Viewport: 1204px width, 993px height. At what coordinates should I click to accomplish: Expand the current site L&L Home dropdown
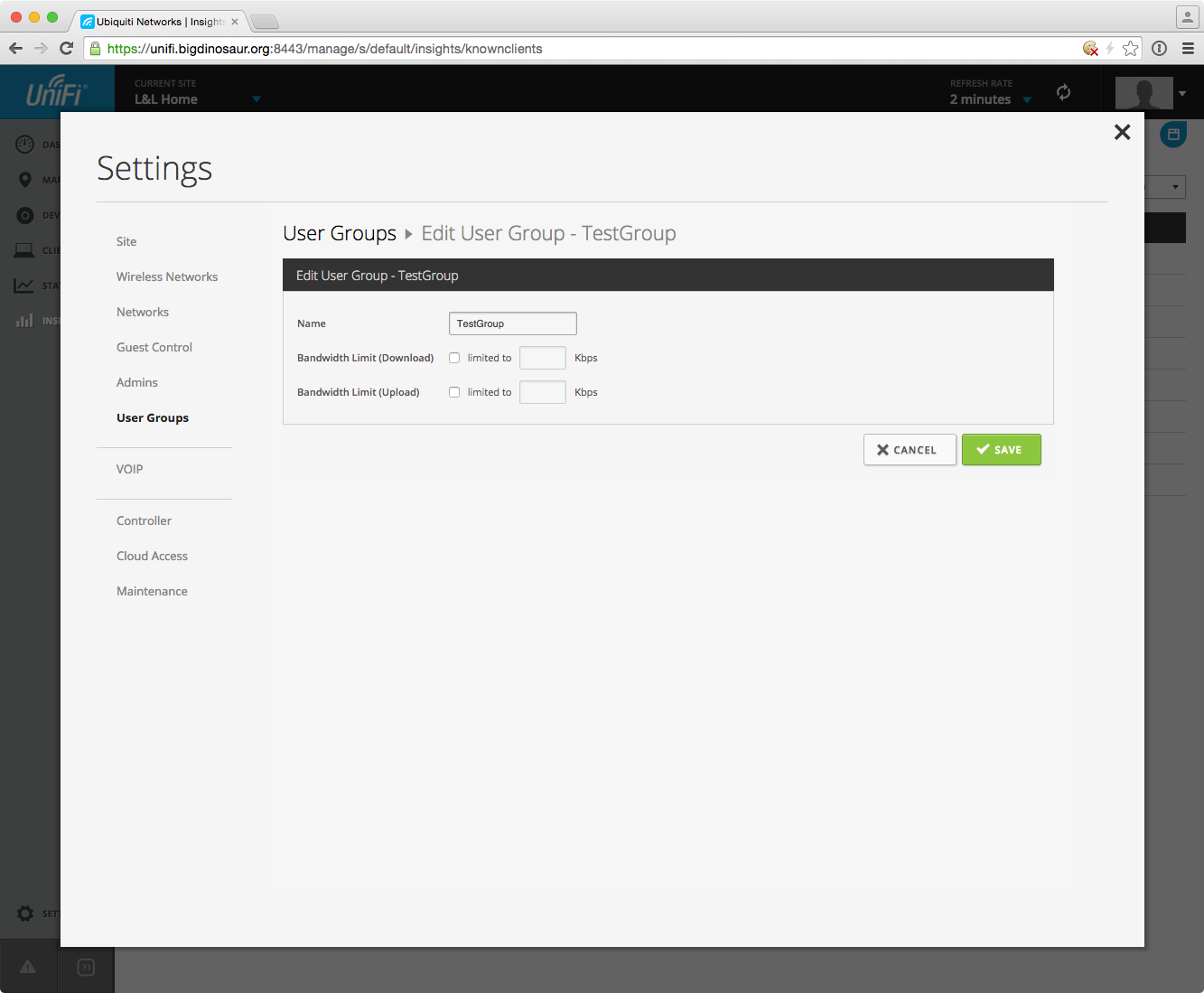[257, 99]
